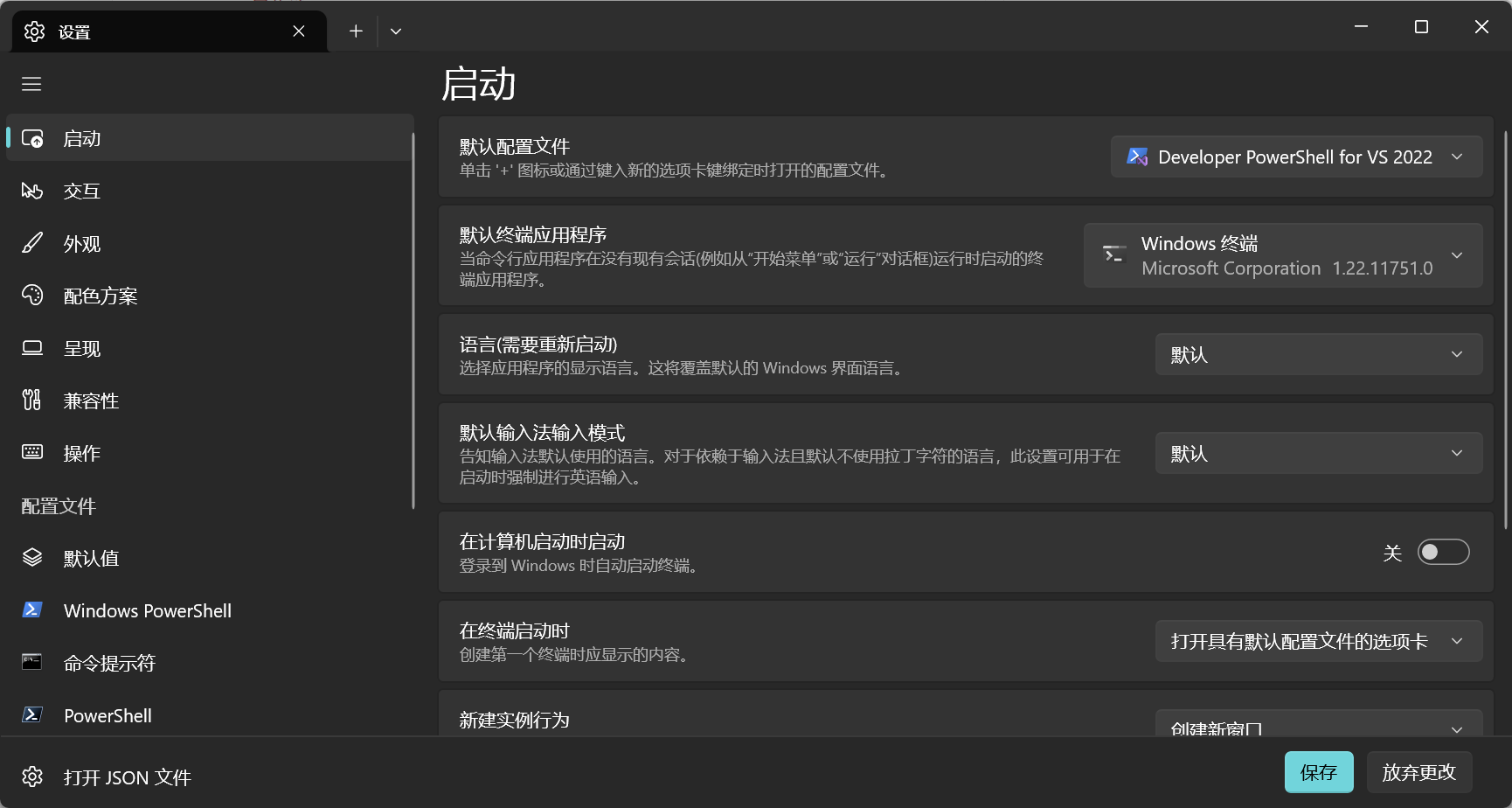Image resolution: width=1512 pixels, height=808 pixels.
Task: Click the 设置 tab title
Action: (74, 32)
